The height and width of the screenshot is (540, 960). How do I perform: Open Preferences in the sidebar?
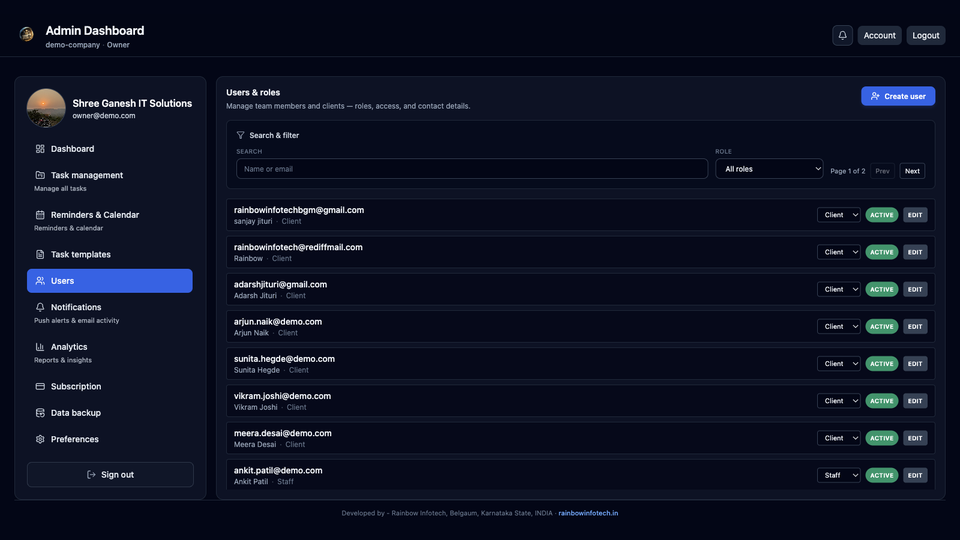click(110, 439)
